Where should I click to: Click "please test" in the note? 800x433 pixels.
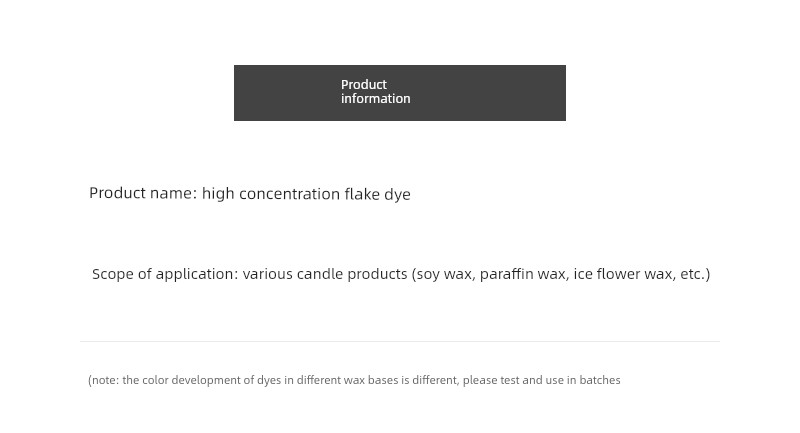pos(491,380)
